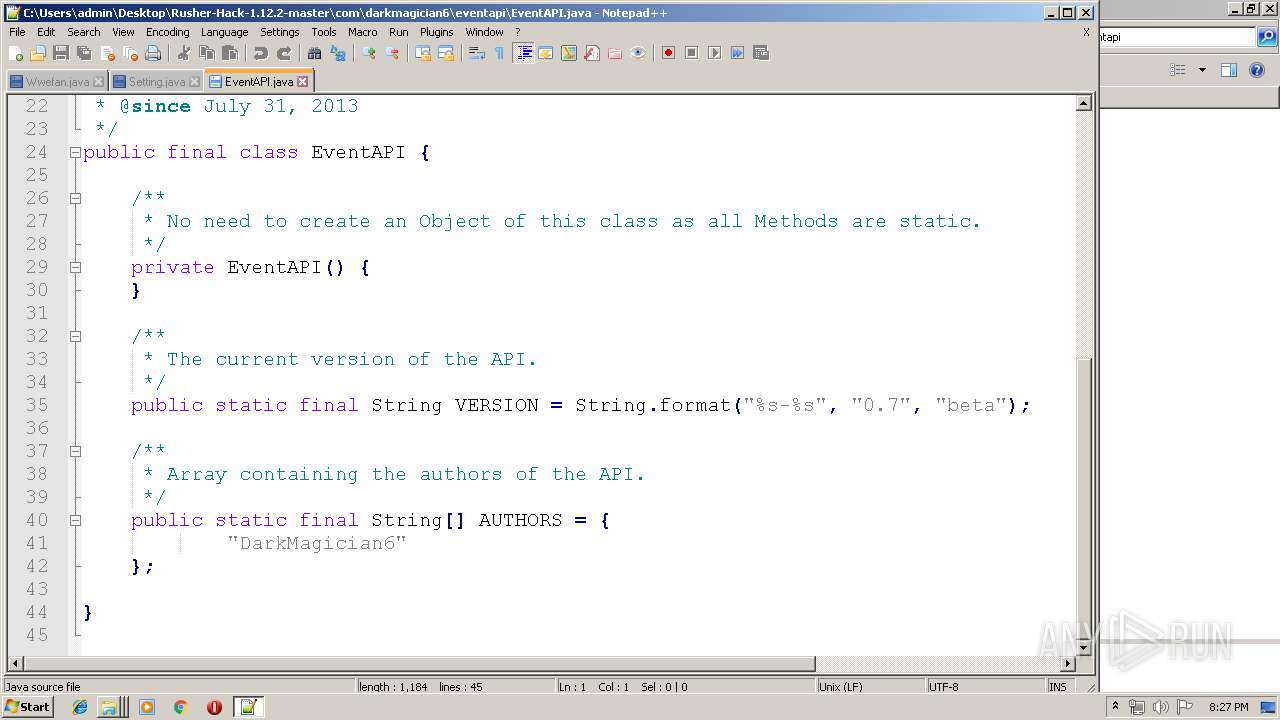Paste the clipboard with the Paste toolbar icon
The image size is (1280, 720).
pos(230,53)
